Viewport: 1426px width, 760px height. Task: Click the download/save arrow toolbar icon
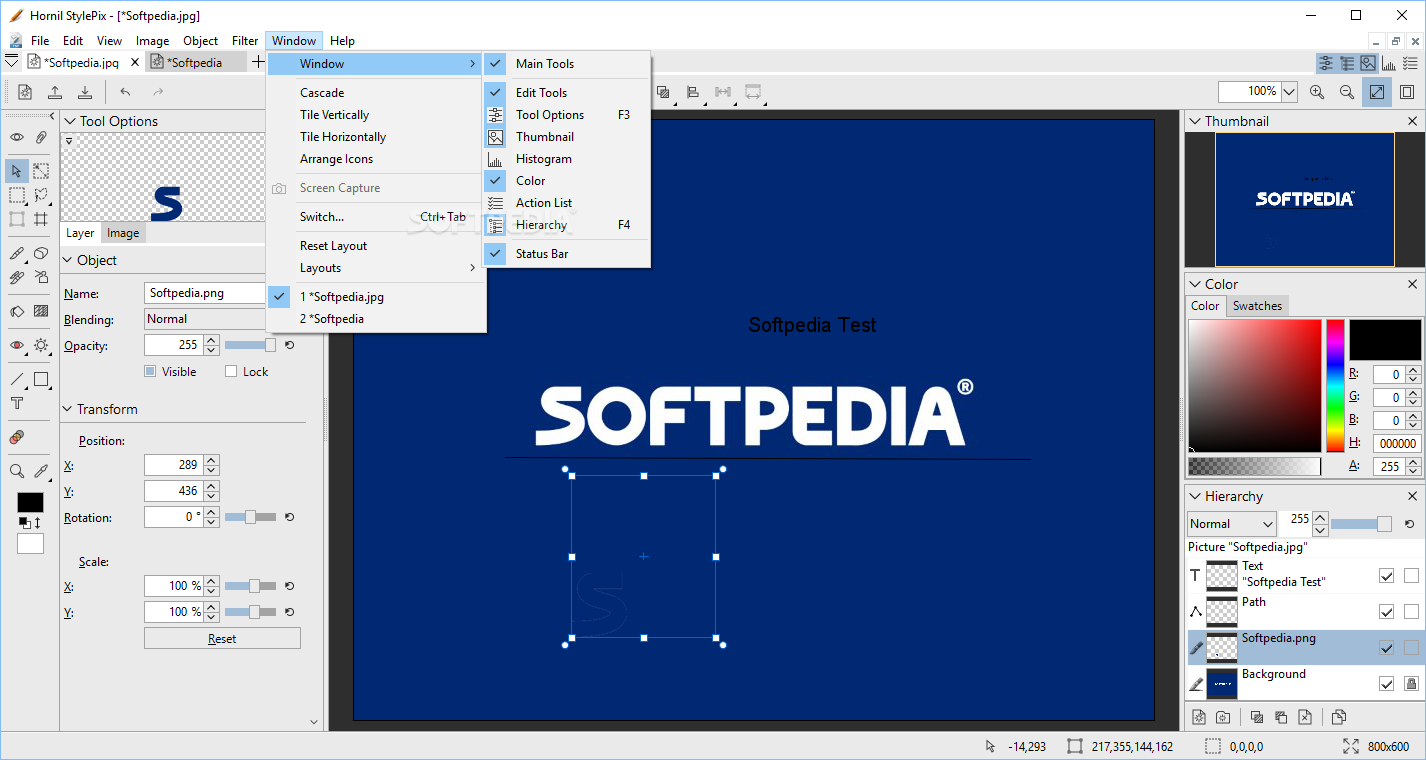click(x=85, y=92)
